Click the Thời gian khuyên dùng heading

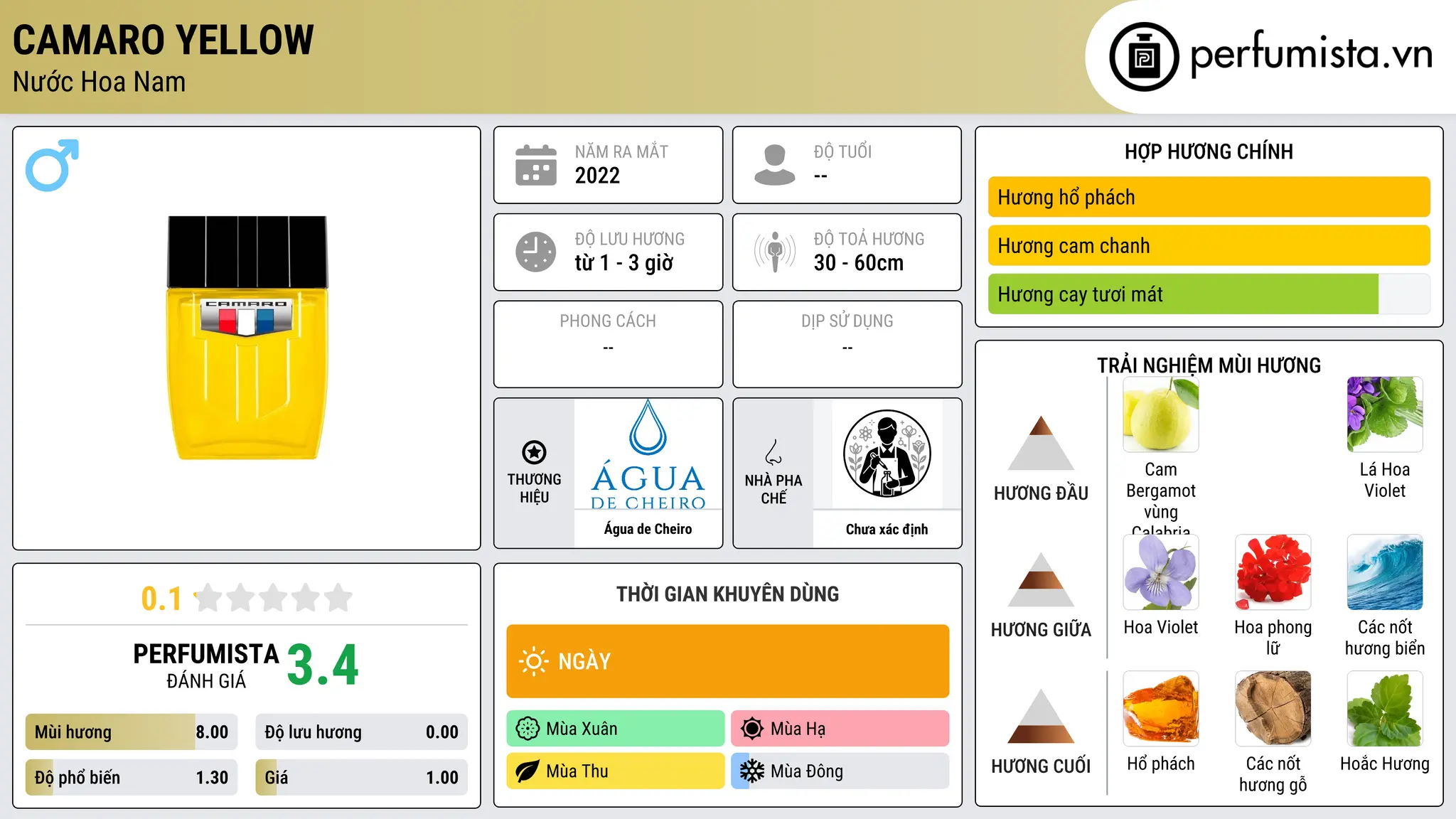click(x=727, y=594)
